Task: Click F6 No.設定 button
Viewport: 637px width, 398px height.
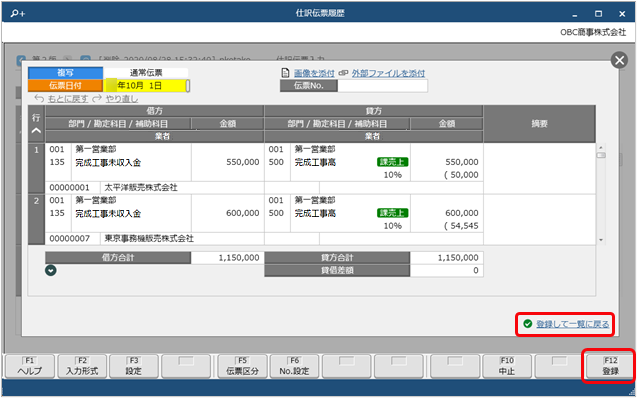Action: pyautogui.click(x=295, y=366)
